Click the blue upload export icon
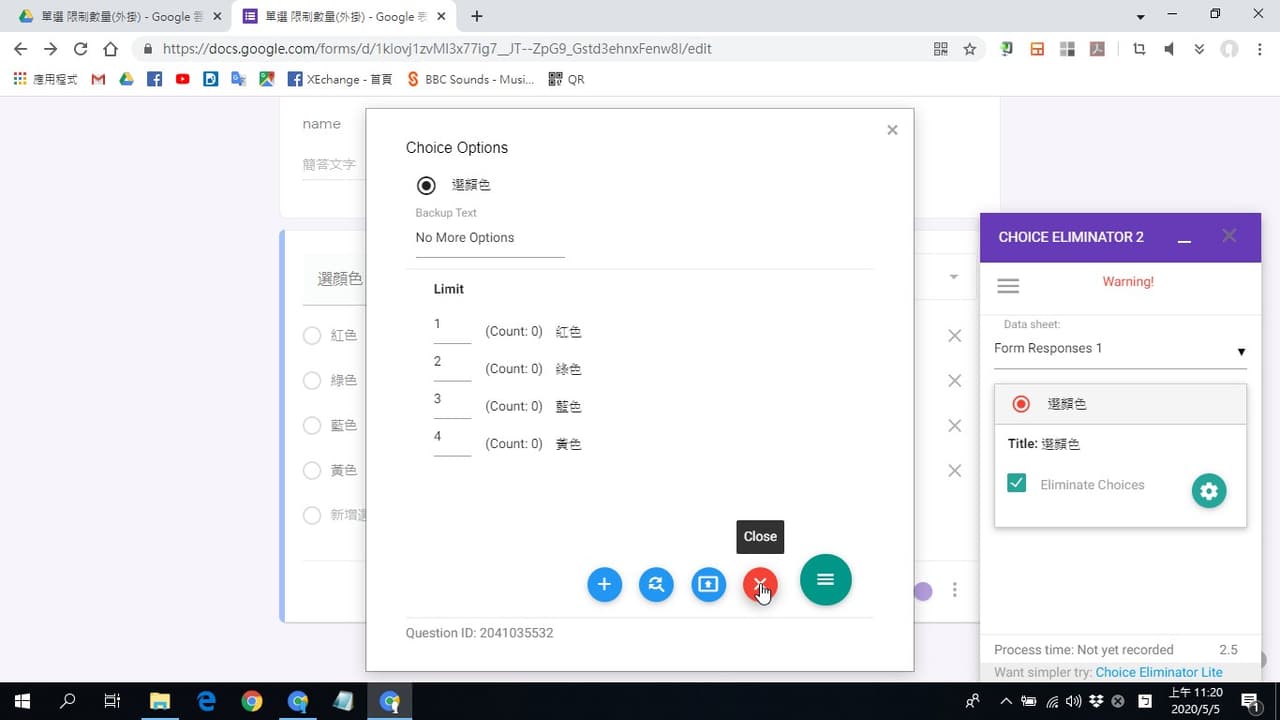 pos(708,584)
